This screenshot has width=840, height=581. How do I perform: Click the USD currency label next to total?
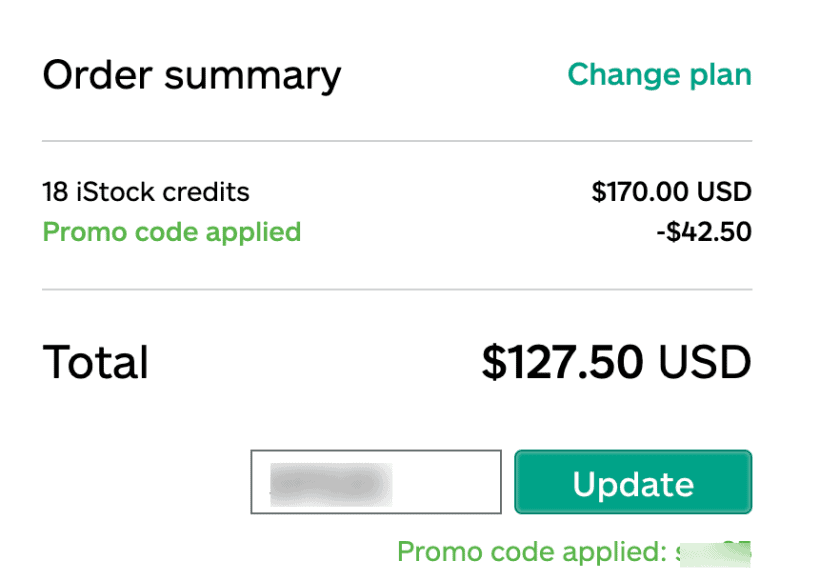706,362
